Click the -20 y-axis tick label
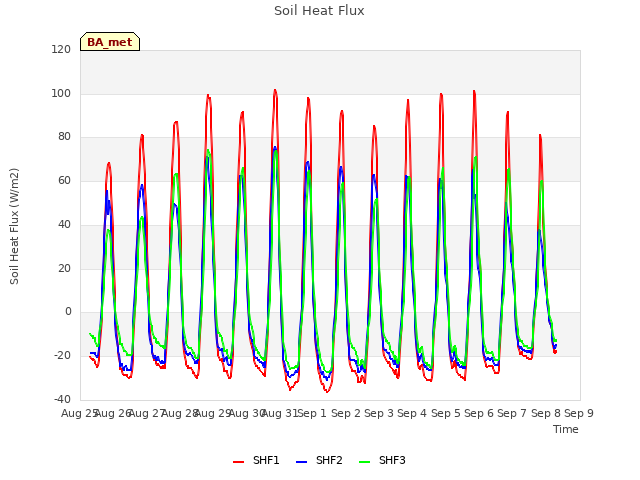This screenshot has height=480, width=640. click(x=62, y=356)
